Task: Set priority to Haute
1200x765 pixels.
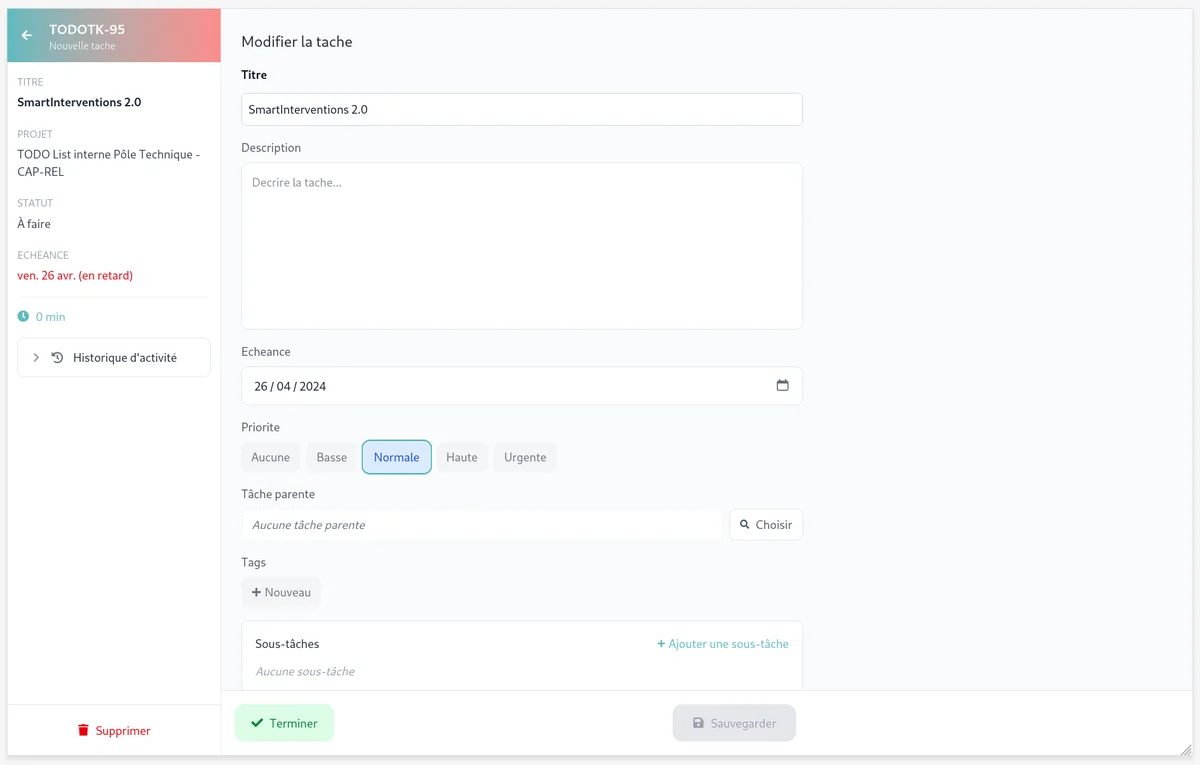Action: pos(462,457)
